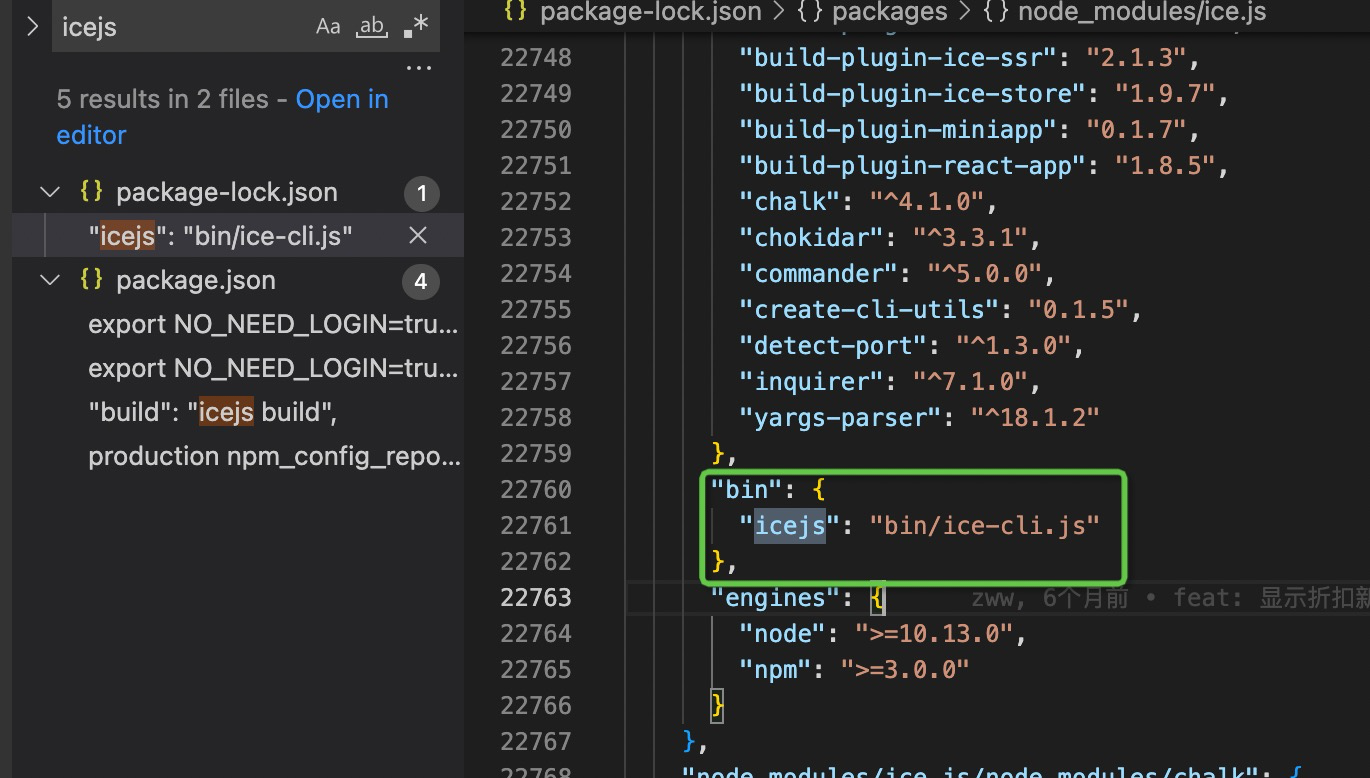Click "detect-port" key text
This screenshot has height=778, width=1370.
point(833,345)
